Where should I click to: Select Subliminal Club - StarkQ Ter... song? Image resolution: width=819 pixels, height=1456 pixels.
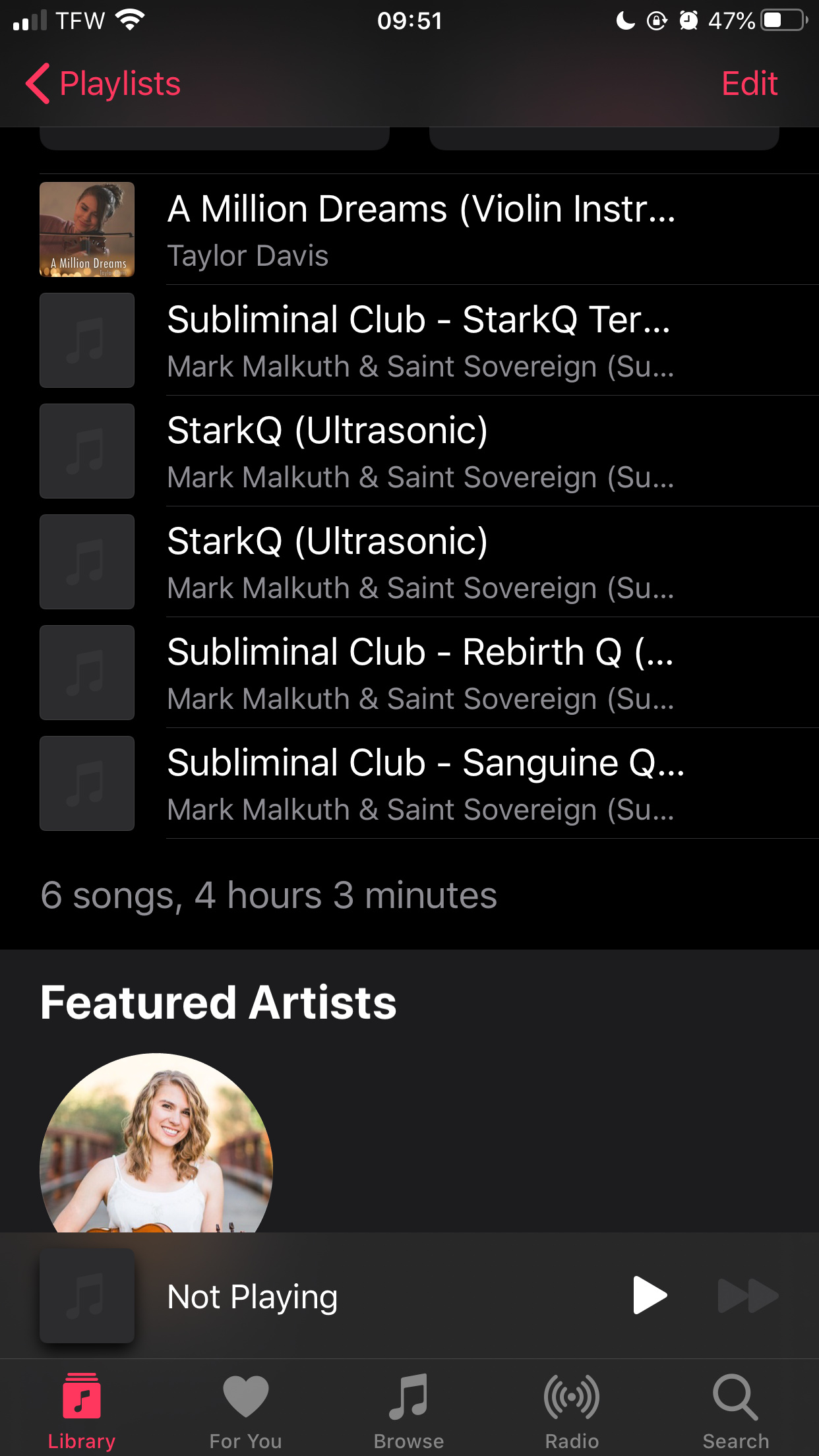click(x=429, y=340)
